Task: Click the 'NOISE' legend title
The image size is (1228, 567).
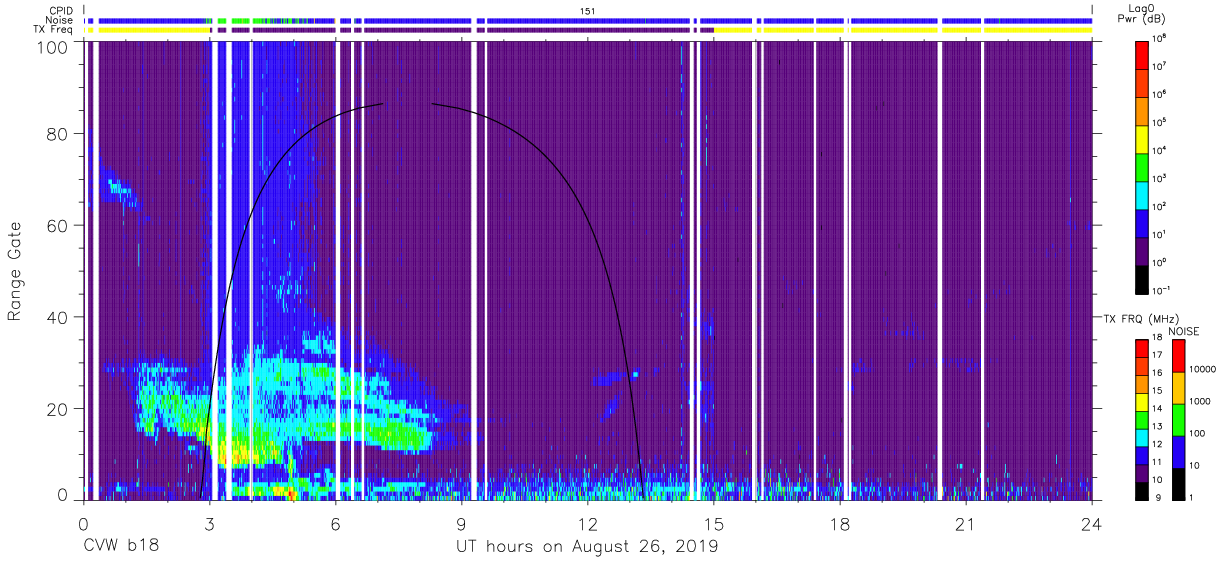Action: click(1184, 331)
